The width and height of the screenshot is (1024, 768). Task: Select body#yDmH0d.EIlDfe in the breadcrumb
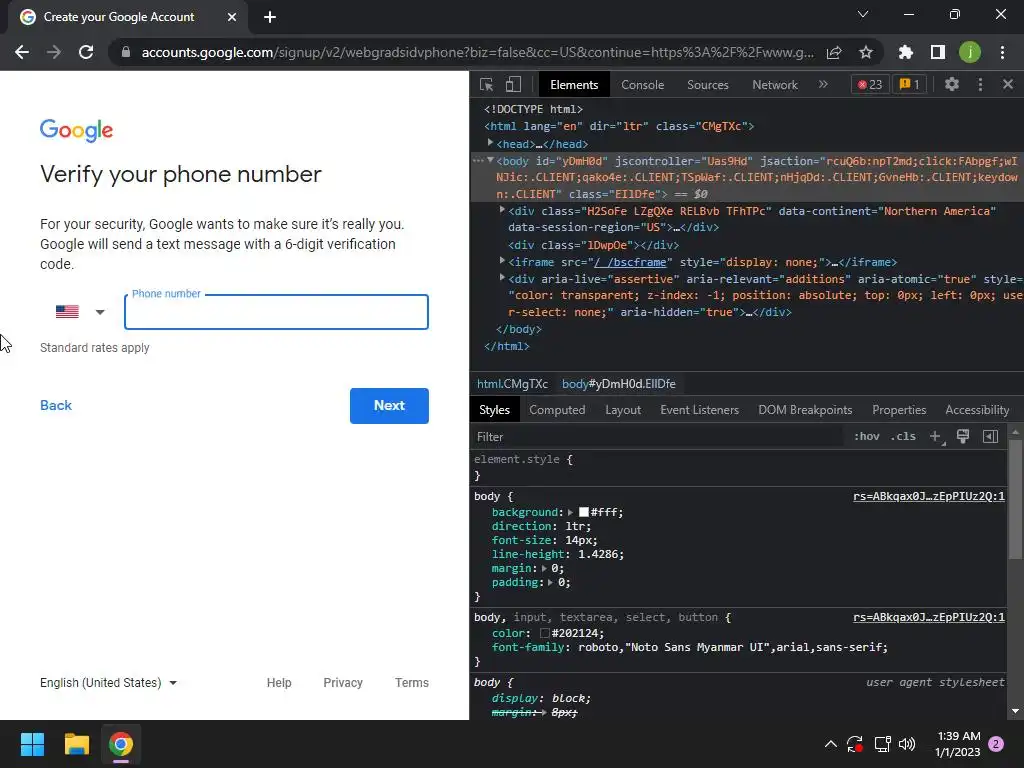(x=618, y=384)
